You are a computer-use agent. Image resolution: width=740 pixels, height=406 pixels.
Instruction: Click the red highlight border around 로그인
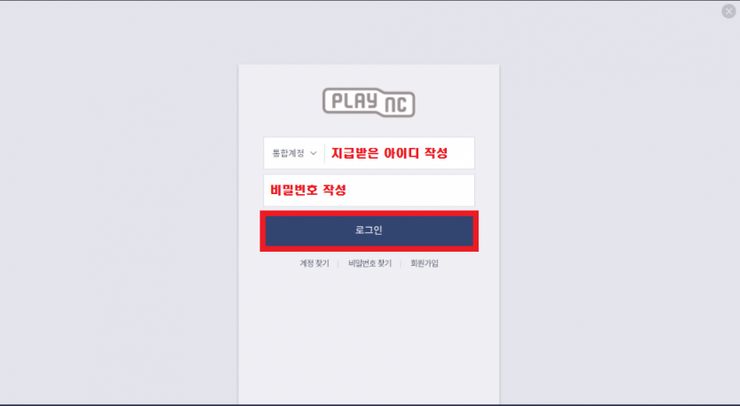click(369, 213)
